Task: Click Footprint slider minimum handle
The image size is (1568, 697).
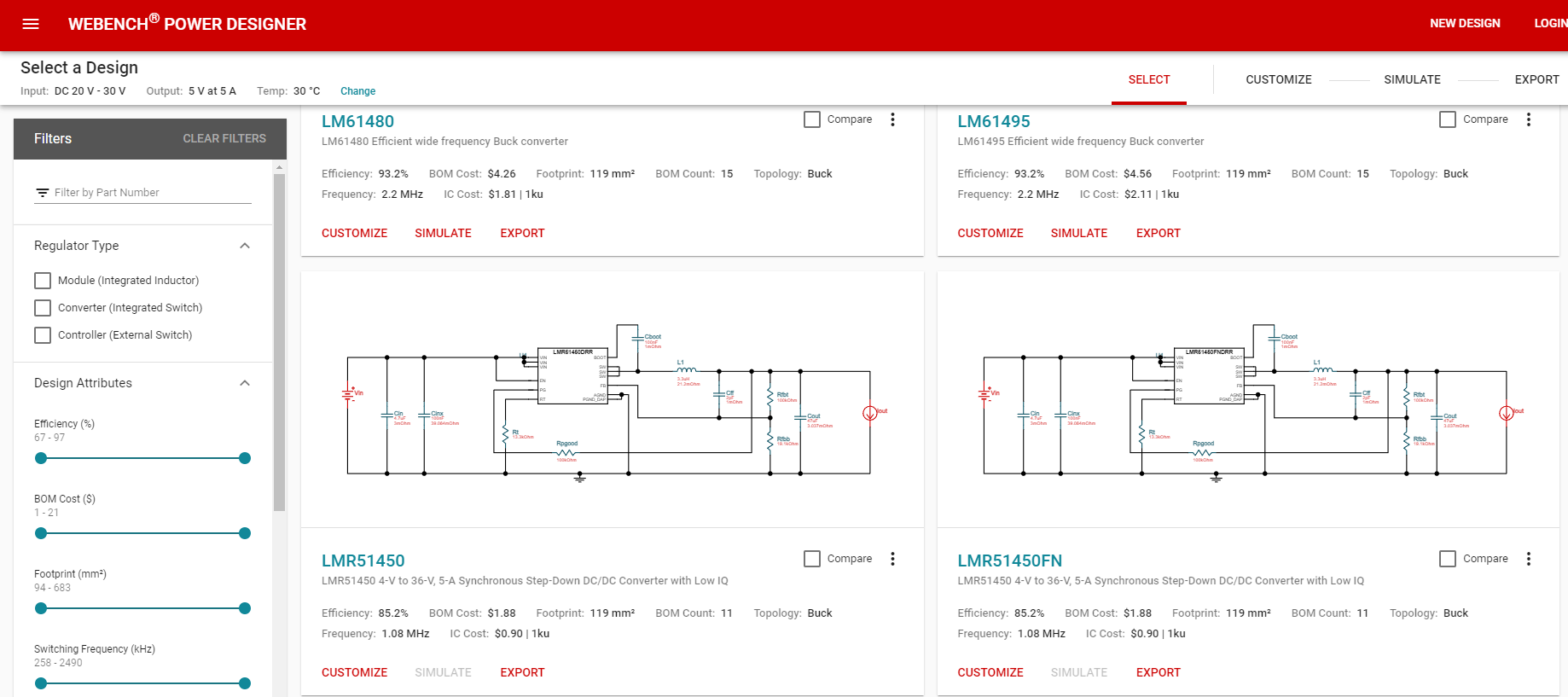Action: pos(41,608)
